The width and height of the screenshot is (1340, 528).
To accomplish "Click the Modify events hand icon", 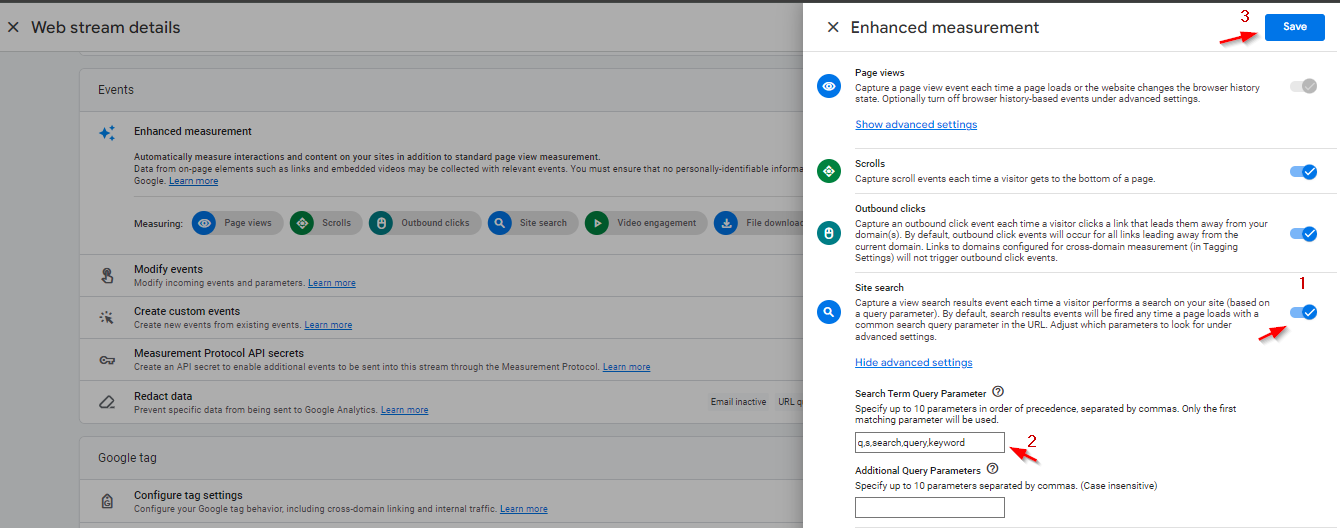I will point(107,276).
